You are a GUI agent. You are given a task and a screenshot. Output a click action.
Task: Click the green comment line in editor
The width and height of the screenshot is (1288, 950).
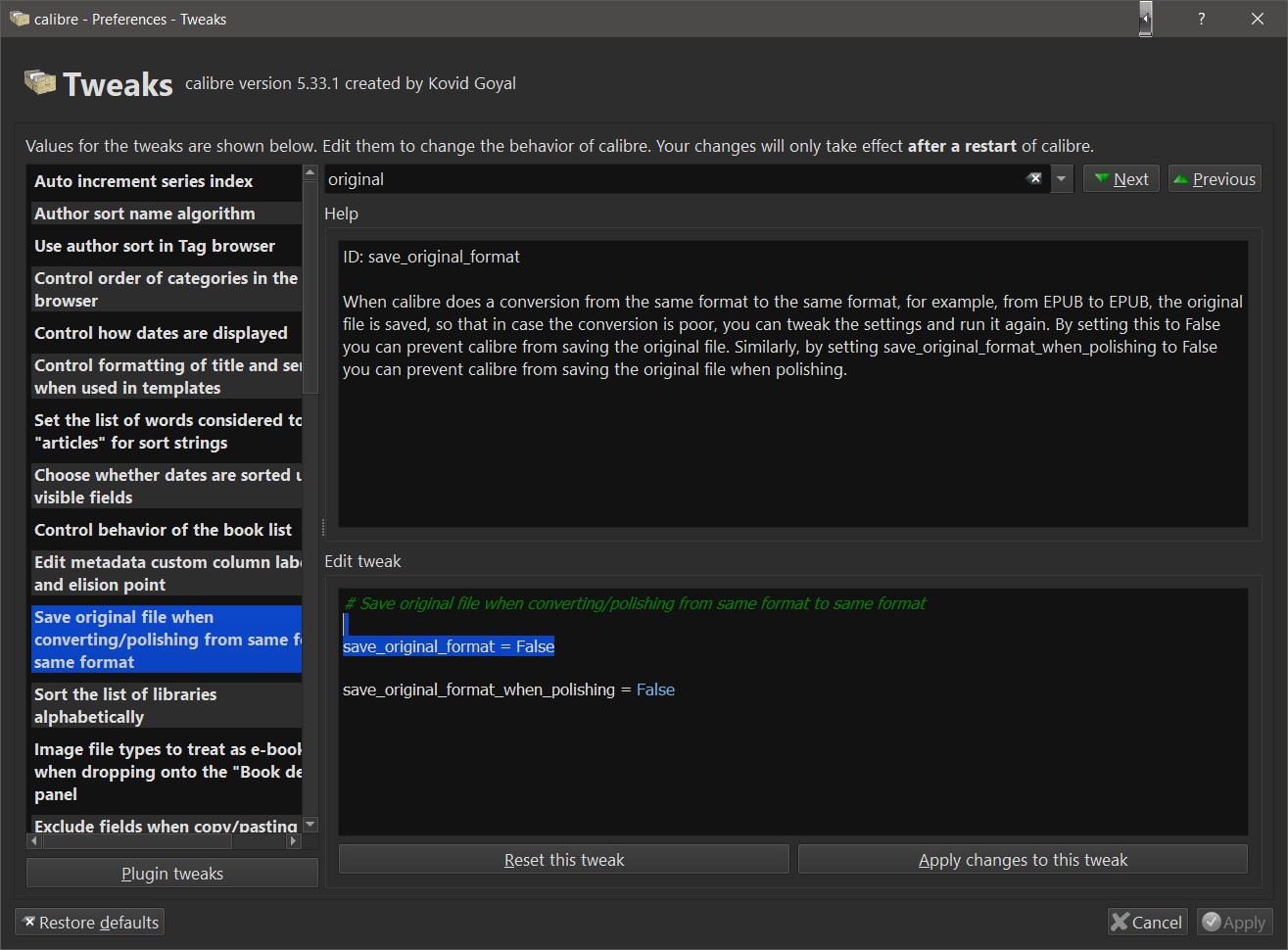coord(635,603)
